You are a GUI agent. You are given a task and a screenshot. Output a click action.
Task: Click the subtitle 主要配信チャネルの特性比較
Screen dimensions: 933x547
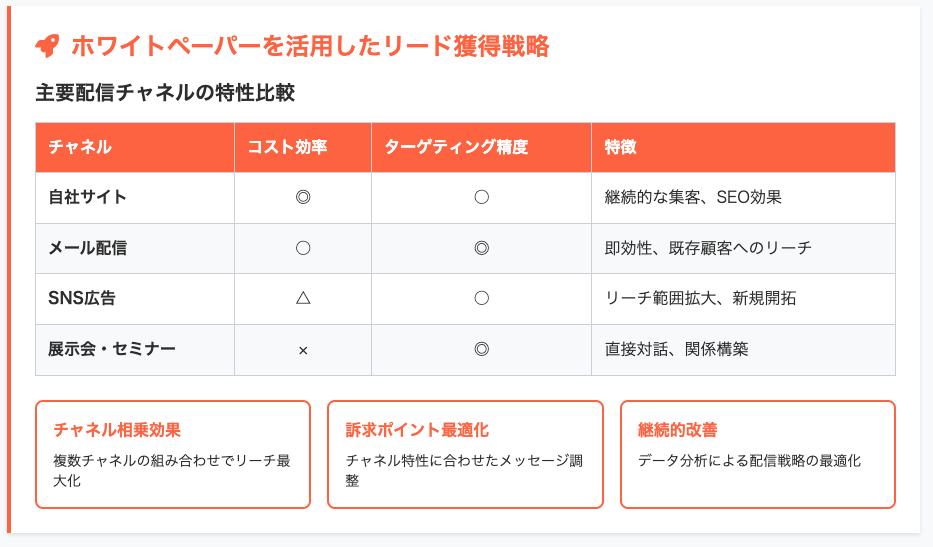[165, 93]
